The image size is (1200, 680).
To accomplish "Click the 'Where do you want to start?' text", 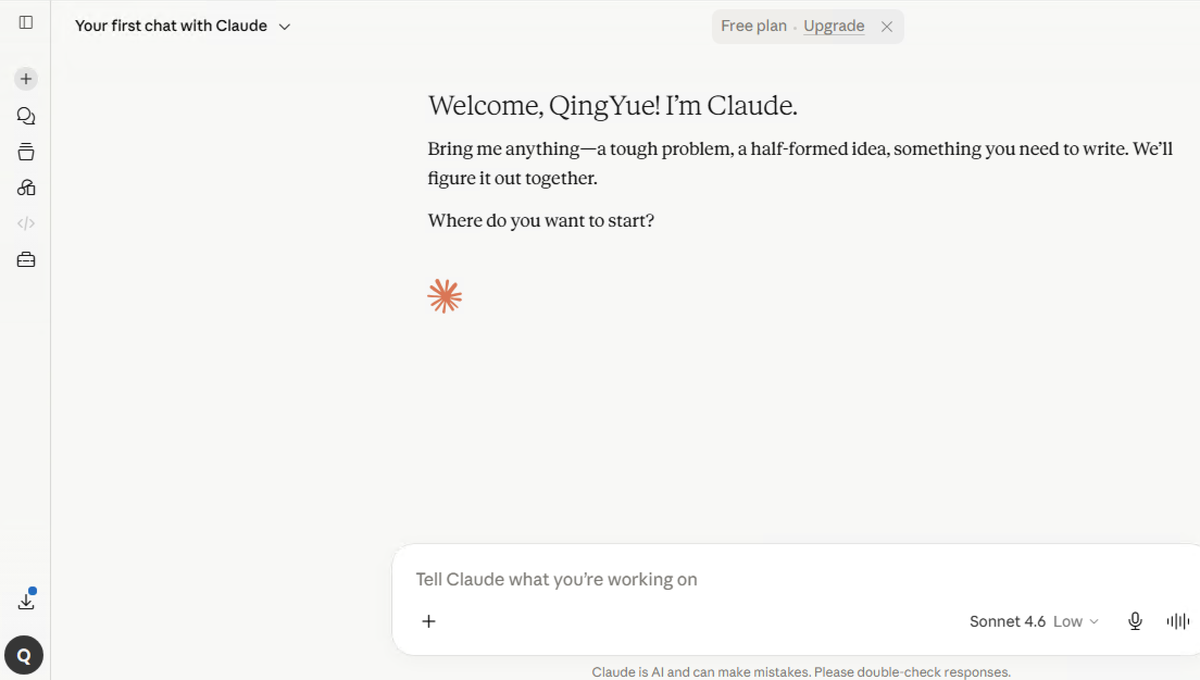I will tap(541, 220).
